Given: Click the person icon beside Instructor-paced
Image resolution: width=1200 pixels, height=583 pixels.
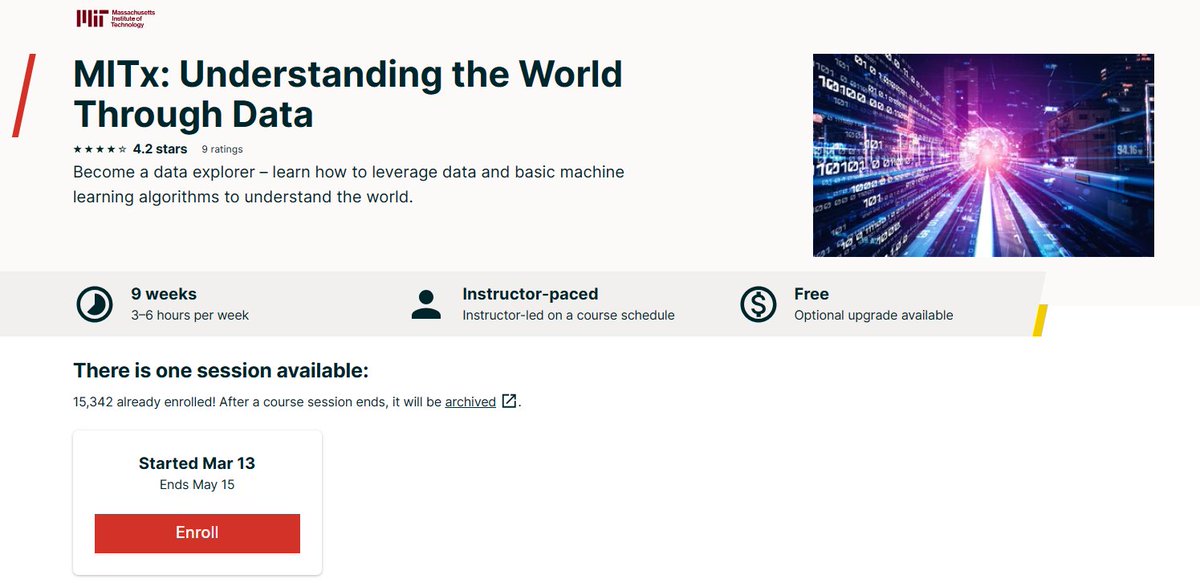Looking at the screenshot, I should tap(426, 304).
